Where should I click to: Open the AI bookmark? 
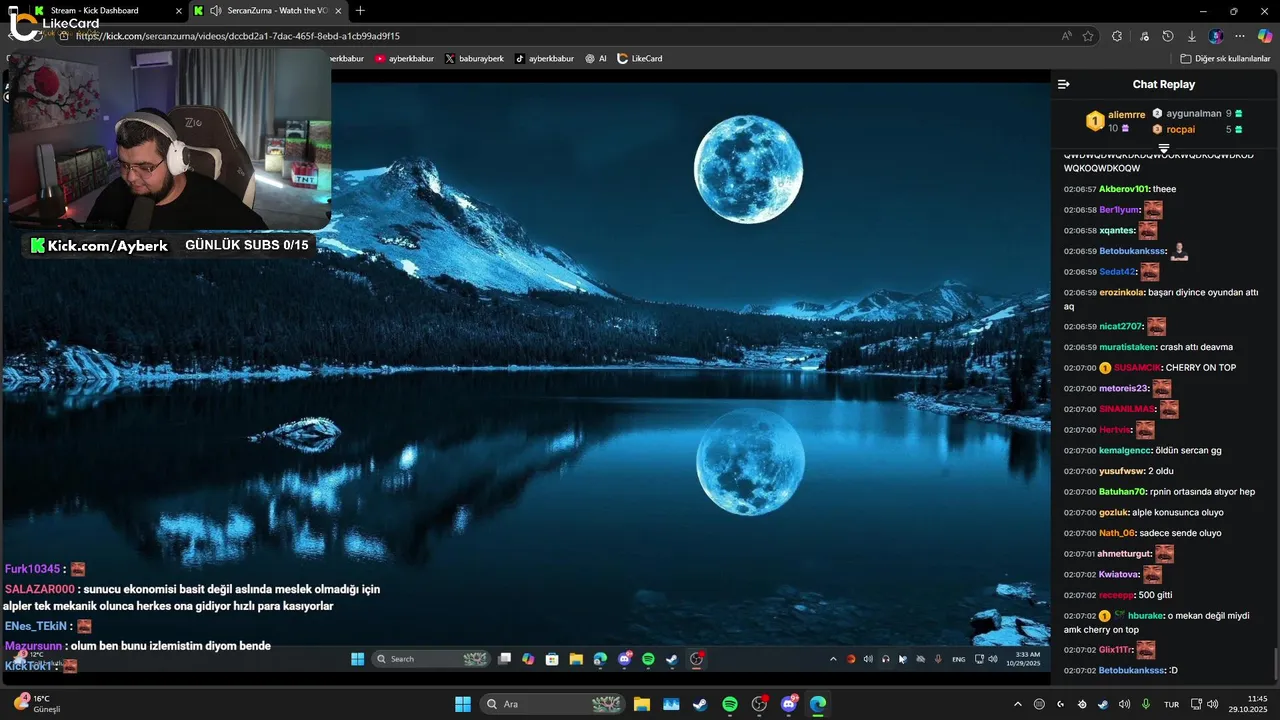tap(596, 58)
